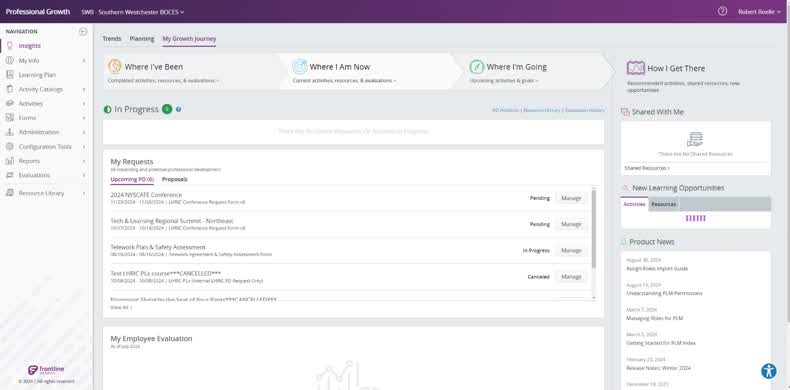
Task: Manage the Tech & Learning Regional Summit request
Action: pyautogui.click(x=571, y=224)
